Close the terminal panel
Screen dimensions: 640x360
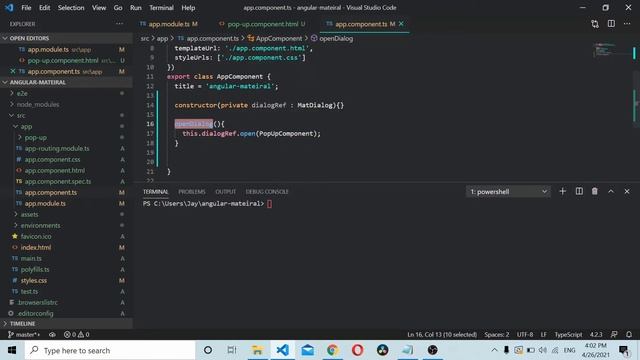[627, 191]
